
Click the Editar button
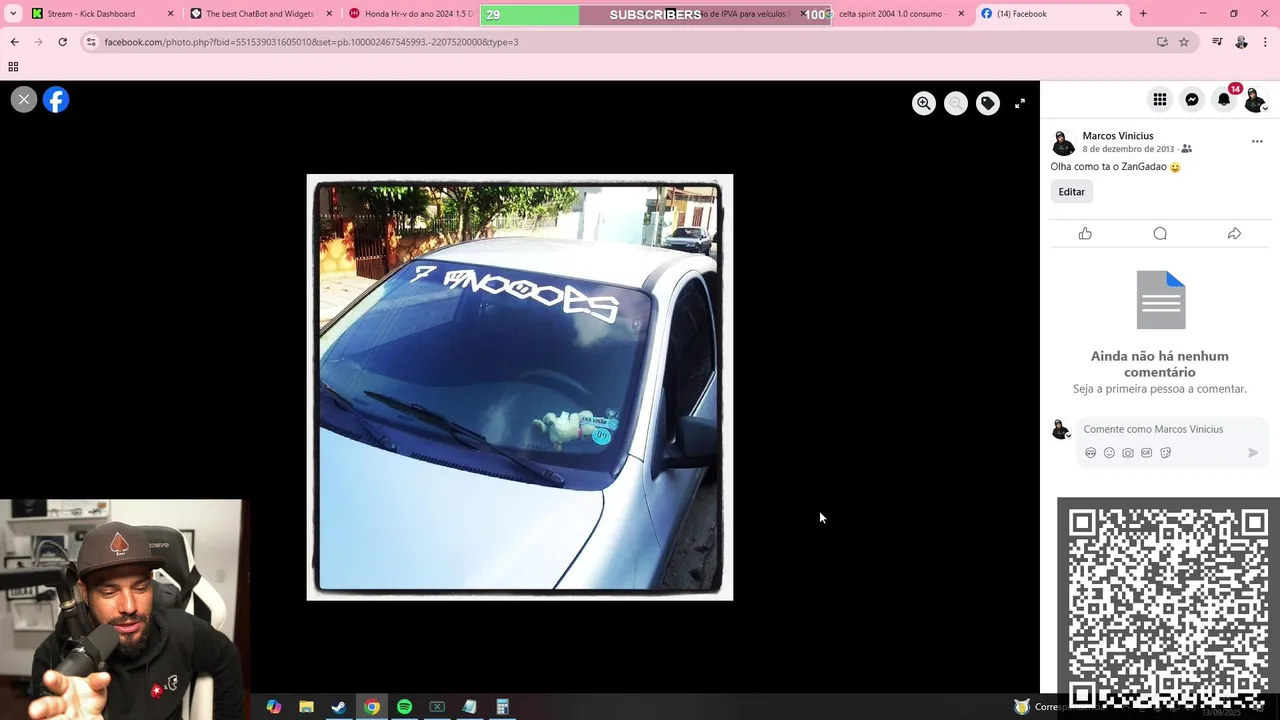pyautogui.click(x=1071, y=192)
